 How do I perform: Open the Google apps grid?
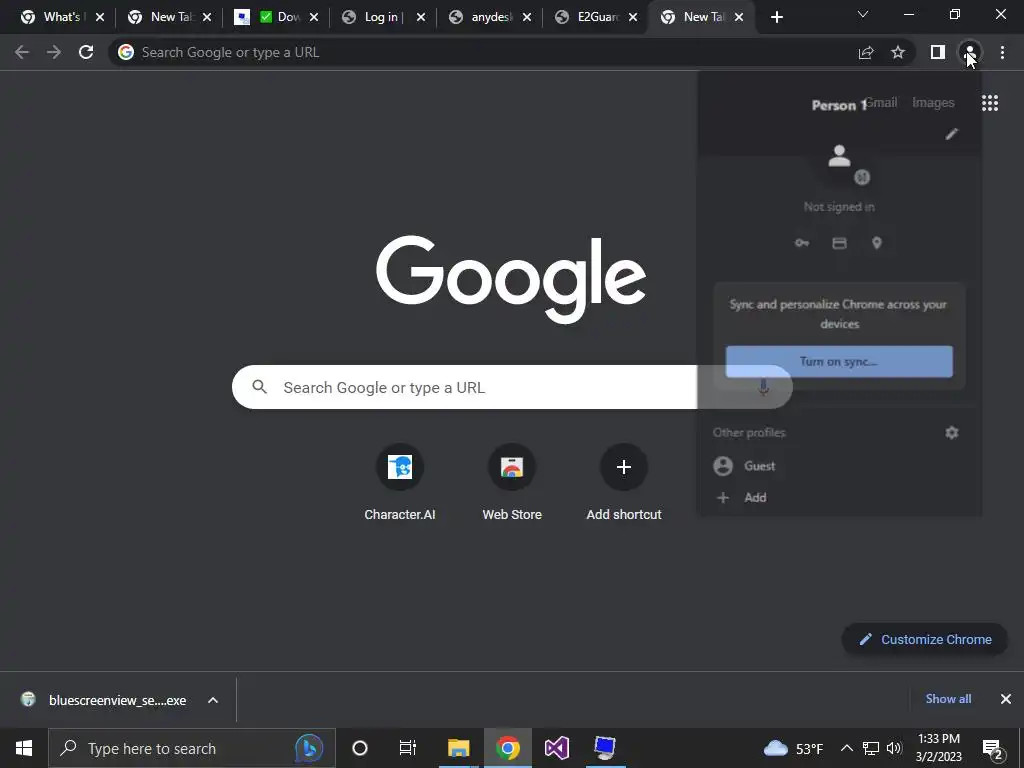click(x=990, y=103)
